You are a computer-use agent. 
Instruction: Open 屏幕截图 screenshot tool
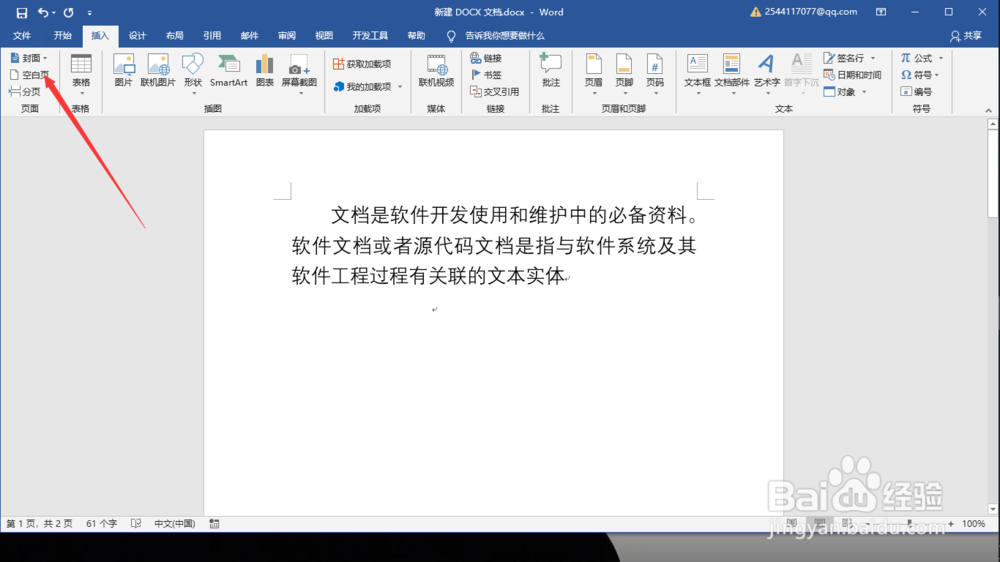pyautogui.click(x=299, y=74)
